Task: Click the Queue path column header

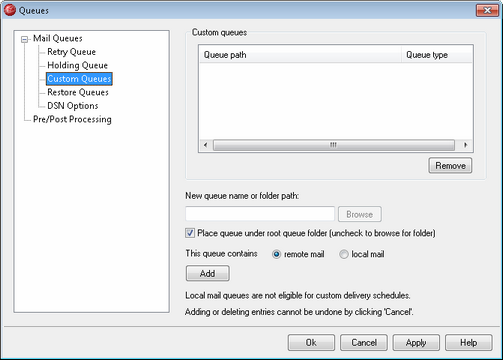Action: click(x=300, y=55)
